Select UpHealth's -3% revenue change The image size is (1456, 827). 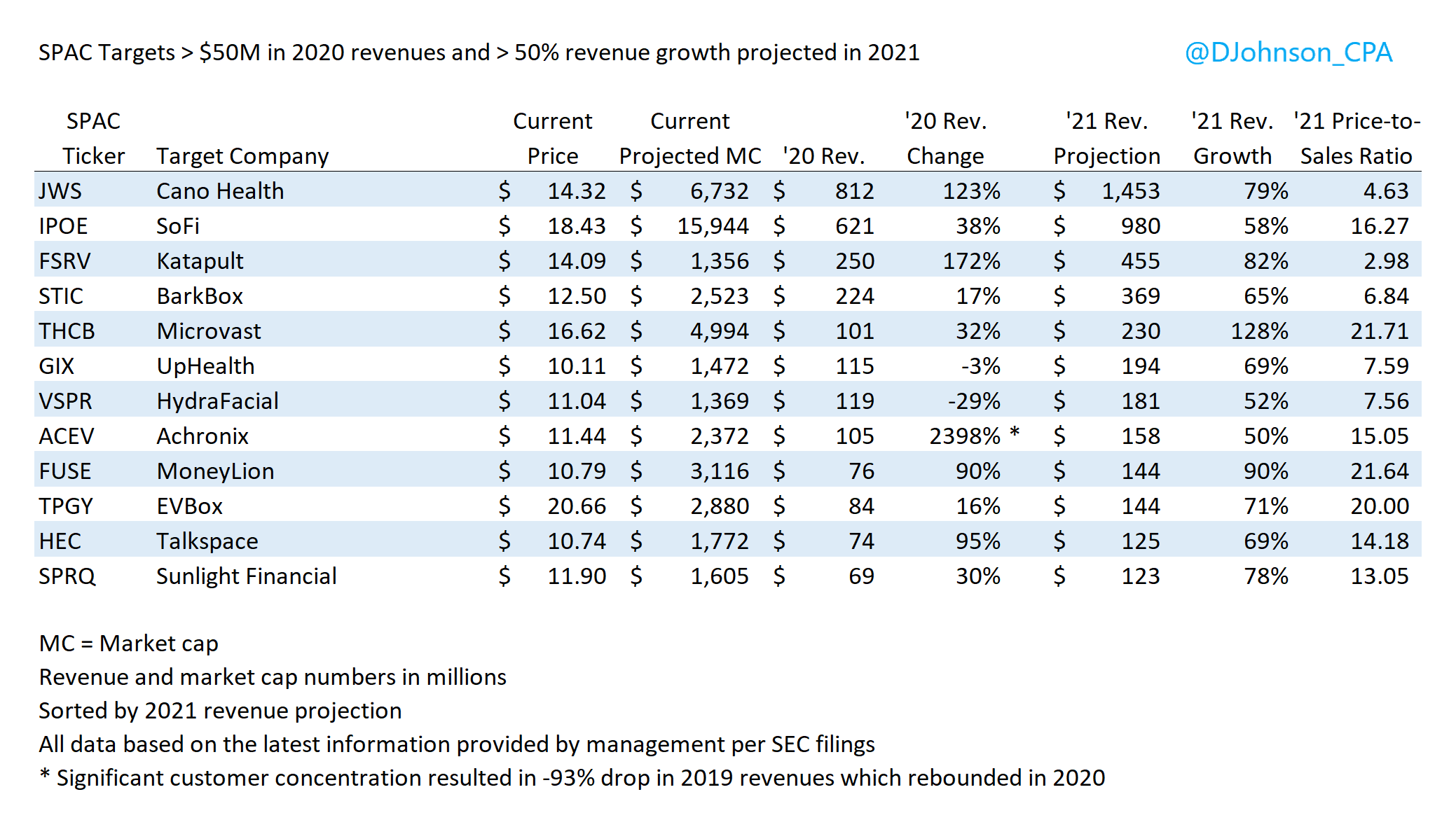pyautogui.click(x=981, y=366)
